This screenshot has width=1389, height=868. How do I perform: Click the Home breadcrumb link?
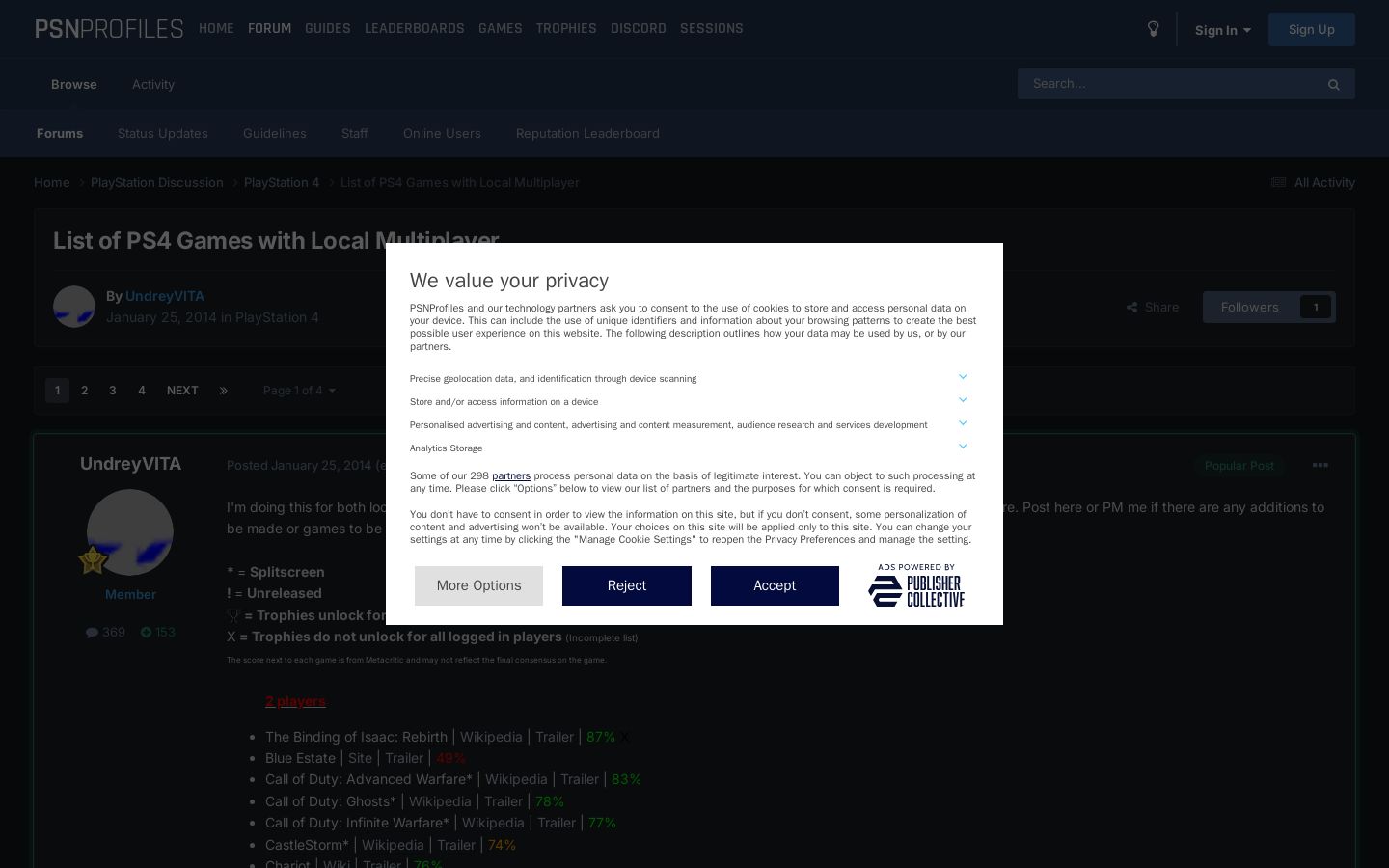[52, 182]
